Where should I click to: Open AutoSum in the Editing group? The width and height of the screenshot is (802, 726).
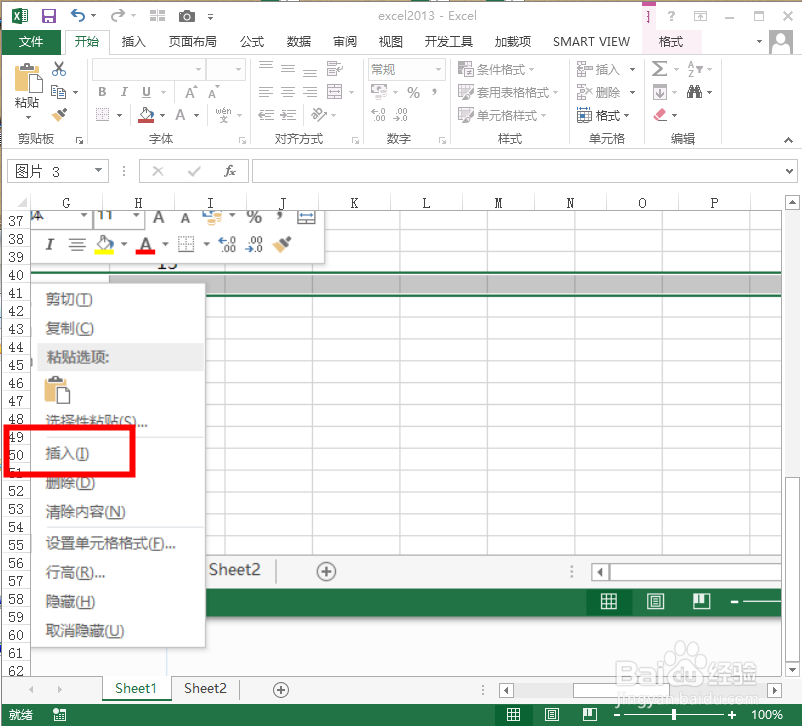[x=659, y=68]
